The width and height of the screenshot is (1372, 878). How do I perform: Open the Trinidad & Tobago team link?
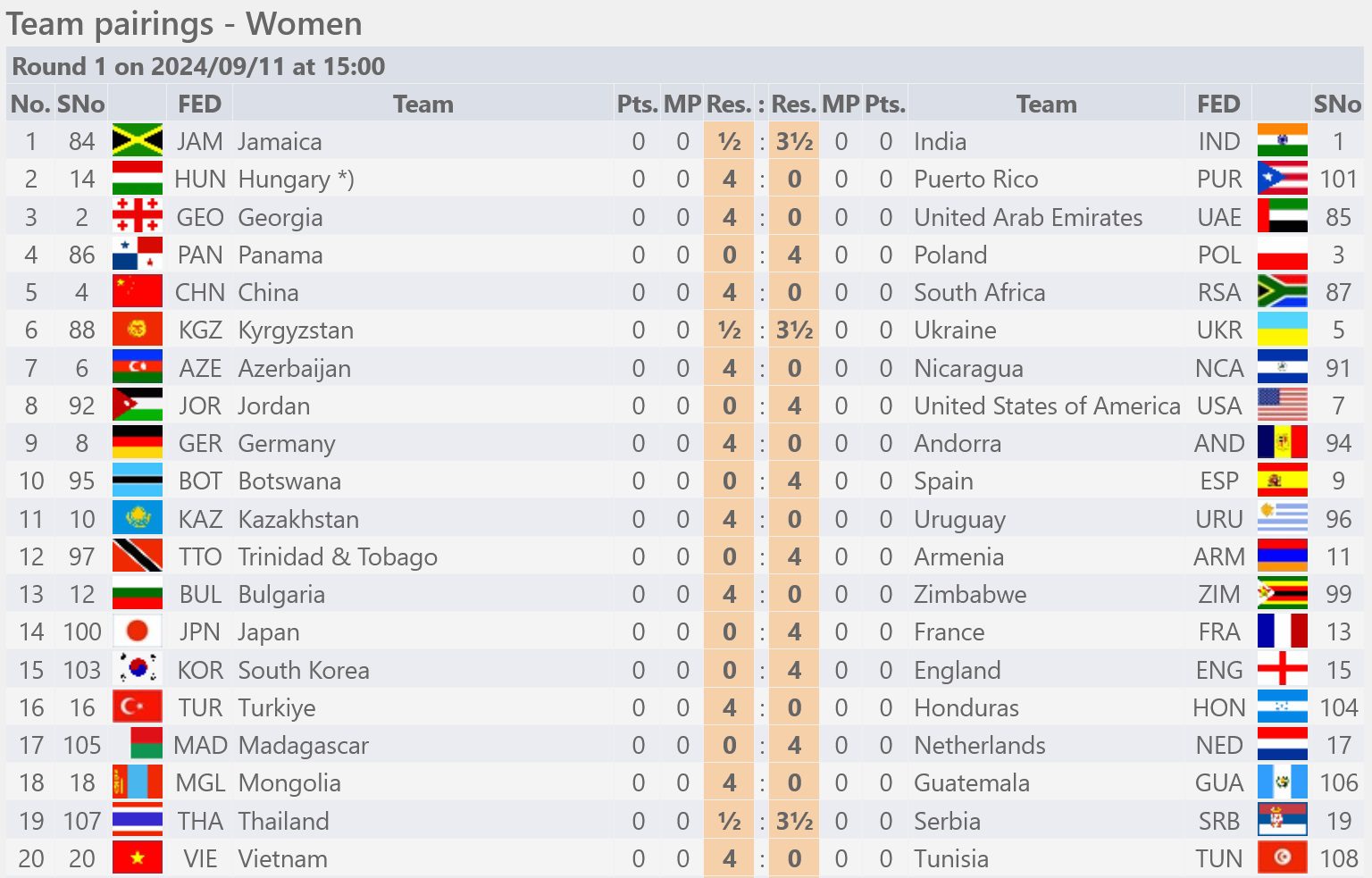338,556
